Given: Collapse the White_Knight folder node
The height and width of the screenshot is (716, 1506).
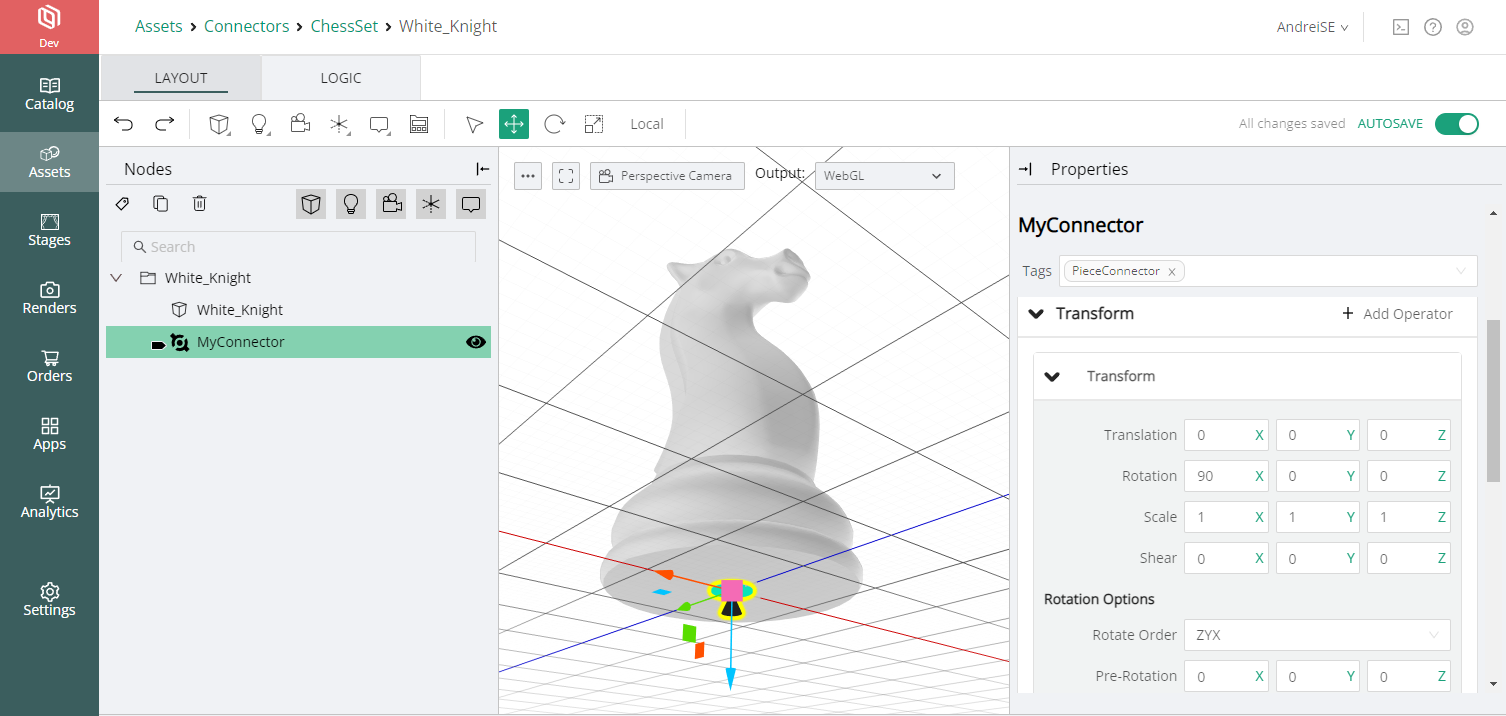Looking at the screenshot, I should coord(116,278).
